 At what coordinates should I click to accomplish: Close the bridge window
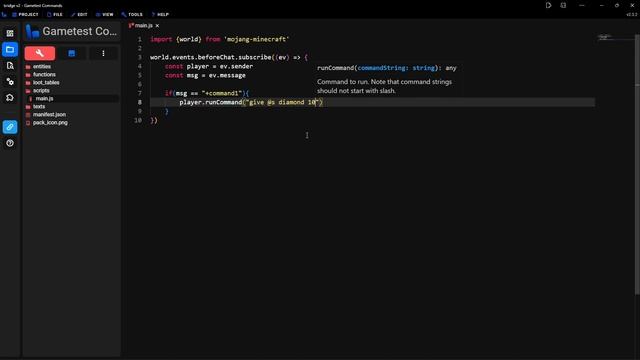coord(632,5)
